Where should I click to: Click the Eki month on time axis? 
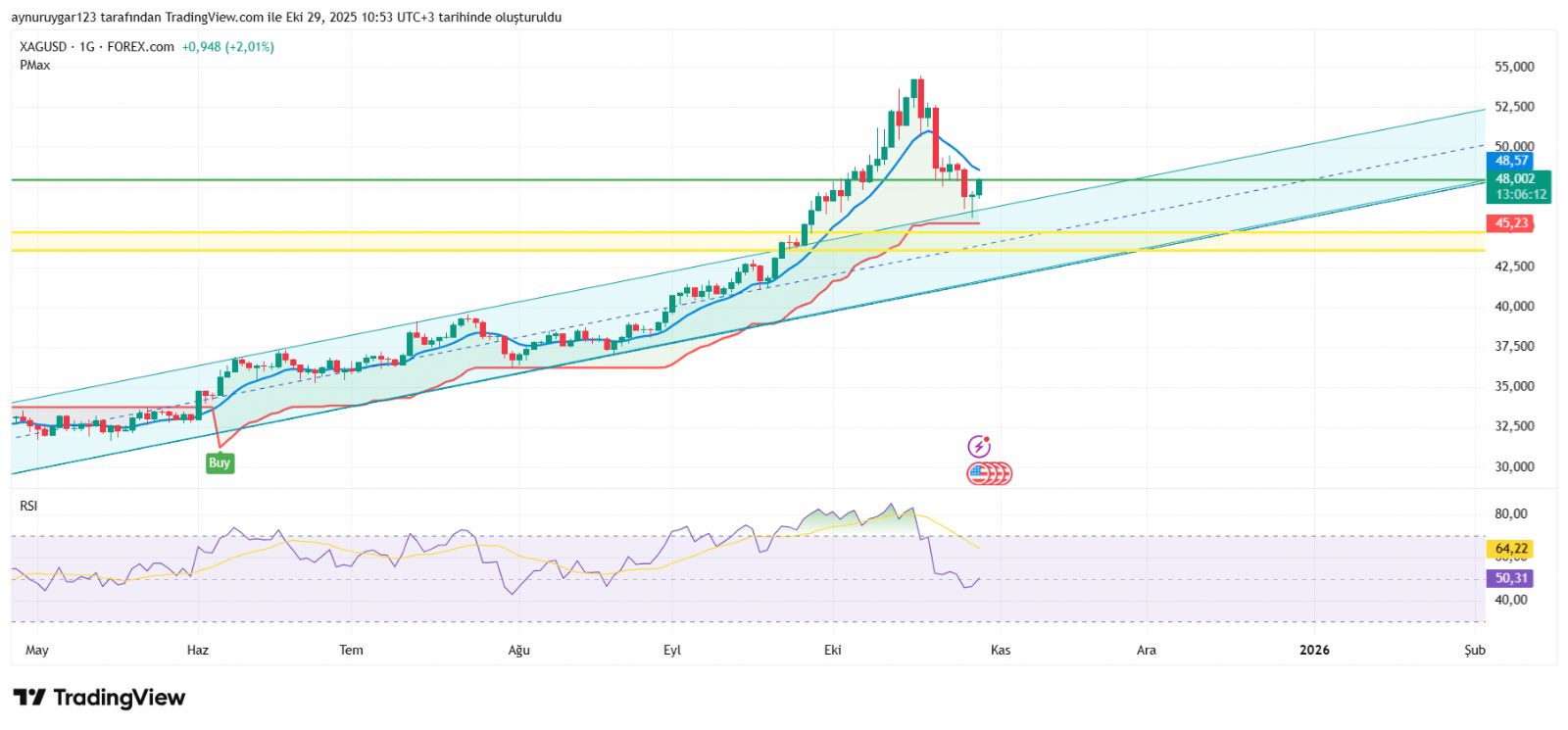click(833, 650)
